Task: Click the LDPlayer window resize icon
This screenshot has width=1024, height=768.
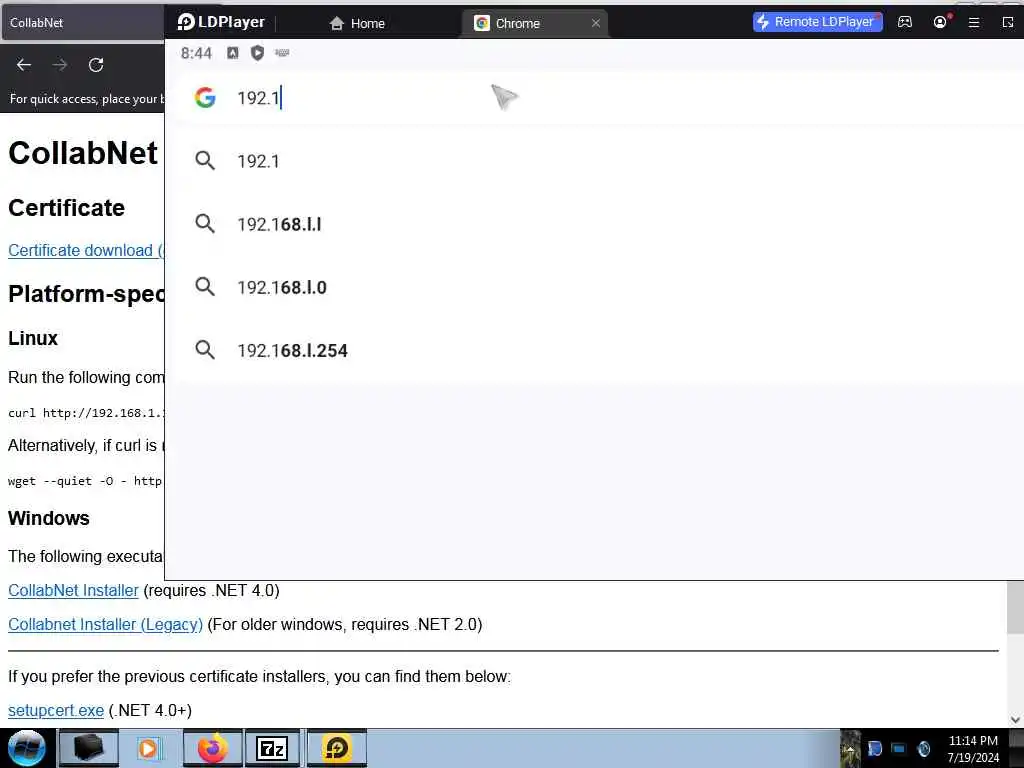Action: [x=1008, y=22]
